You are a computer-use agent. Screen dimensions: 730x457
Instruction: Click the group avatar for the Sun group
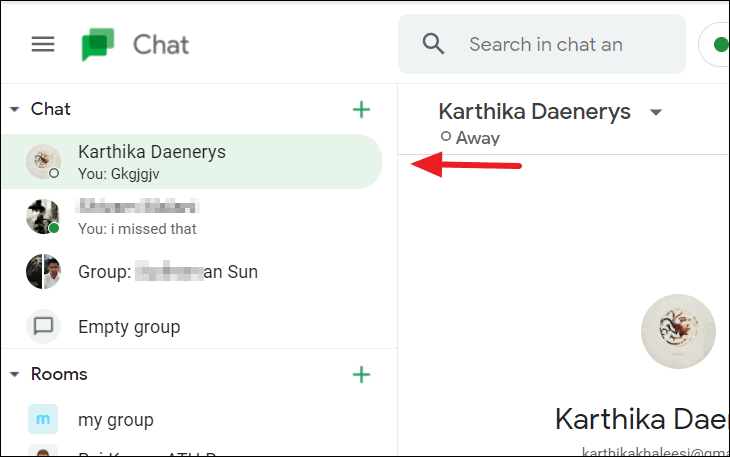tap(43, 271)
